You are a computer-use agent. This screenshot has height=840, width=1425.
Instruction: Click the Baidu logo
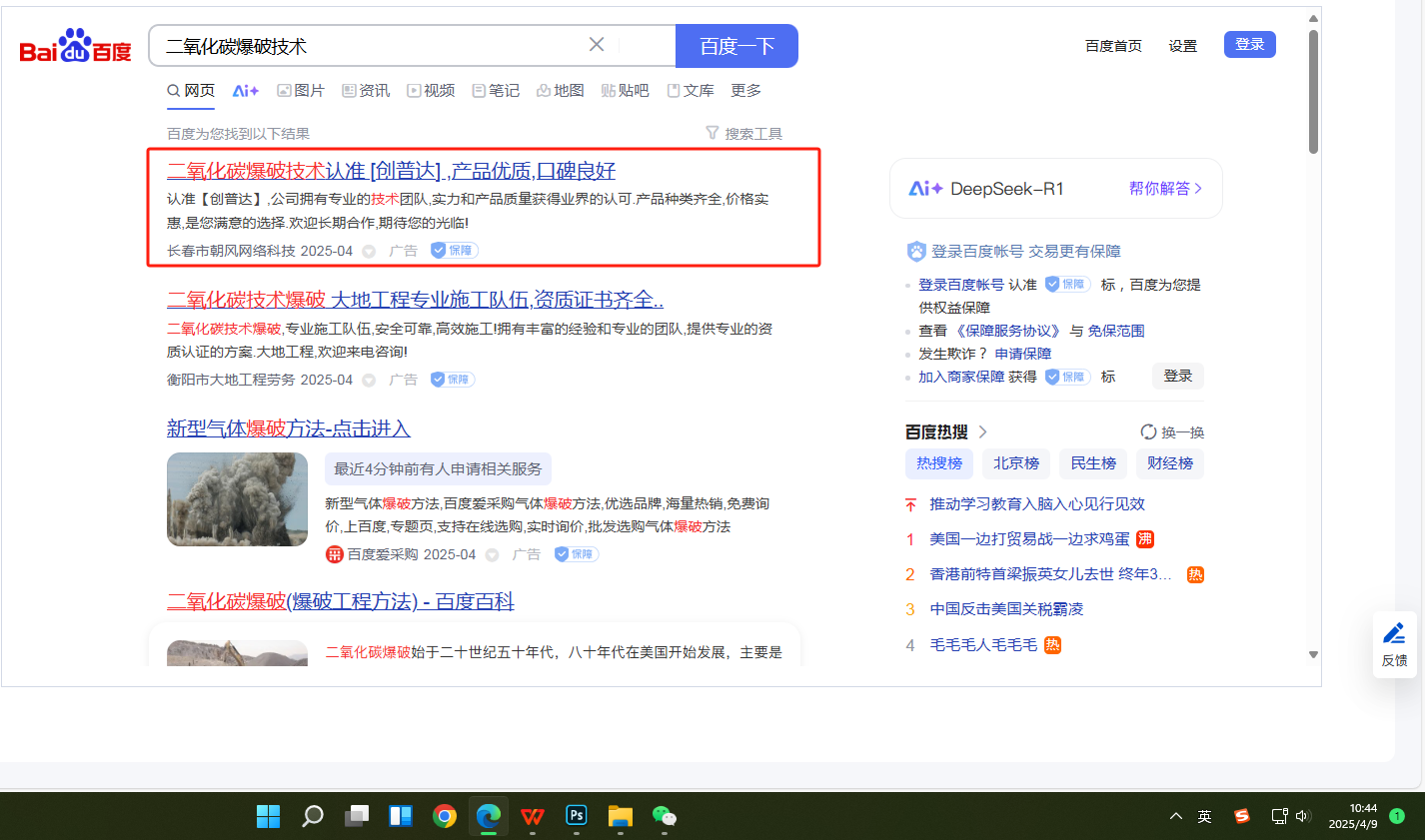point(76,47)
